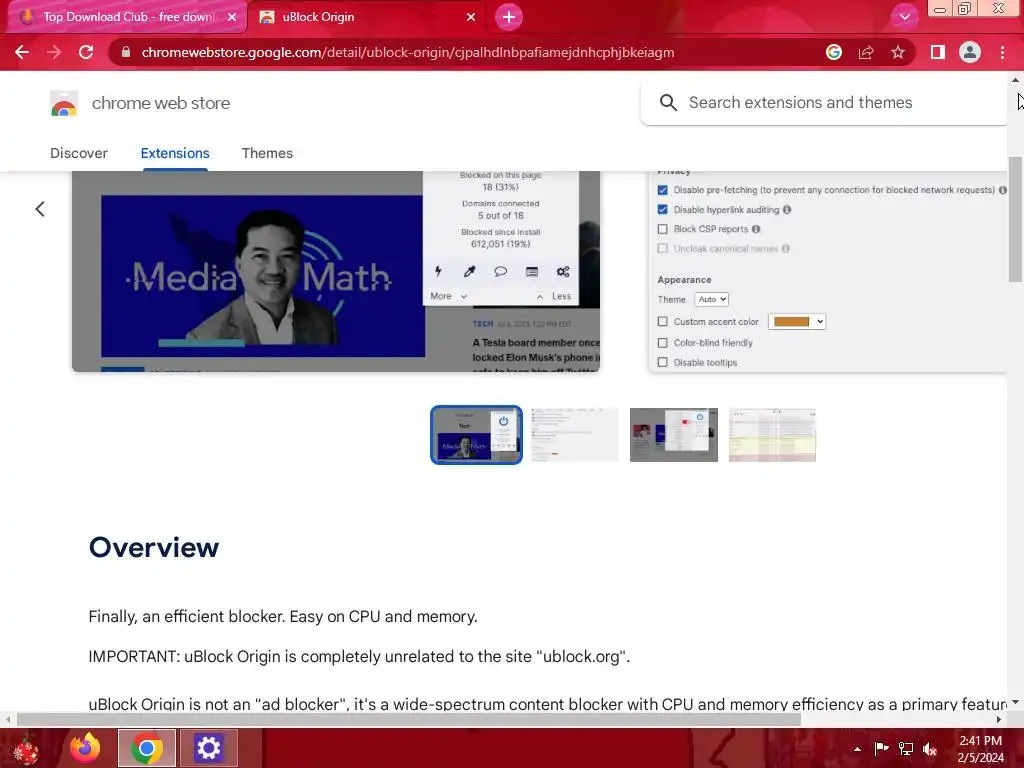Image resolution: width=1024 pixels, height=768 pixels.
Task: Open the tab search dropdown arrow
Action: pyautogui.click(x=904, y=17)
